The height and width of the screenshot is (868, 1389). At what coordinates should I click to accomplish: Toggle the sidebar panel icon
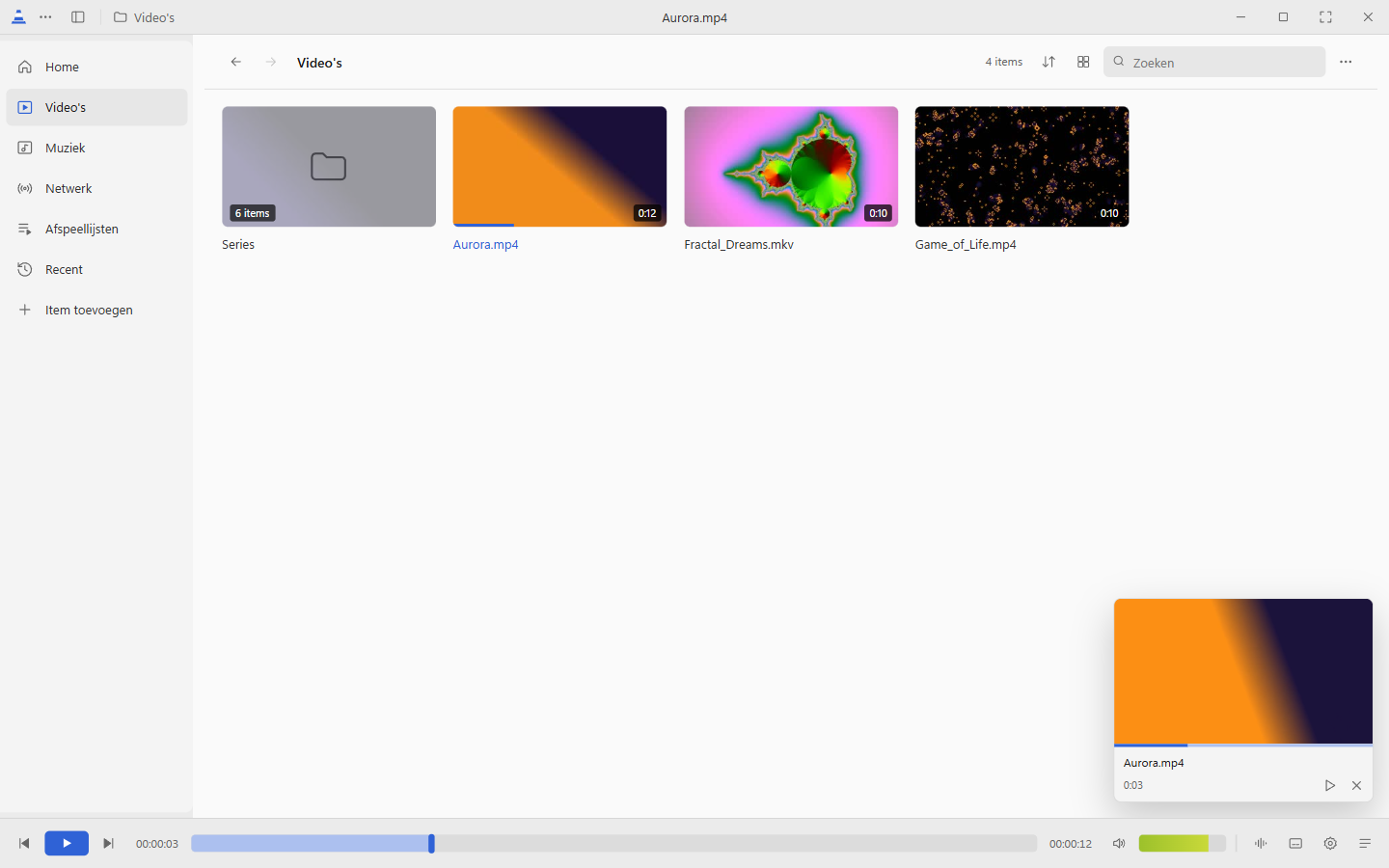[78, 17]
